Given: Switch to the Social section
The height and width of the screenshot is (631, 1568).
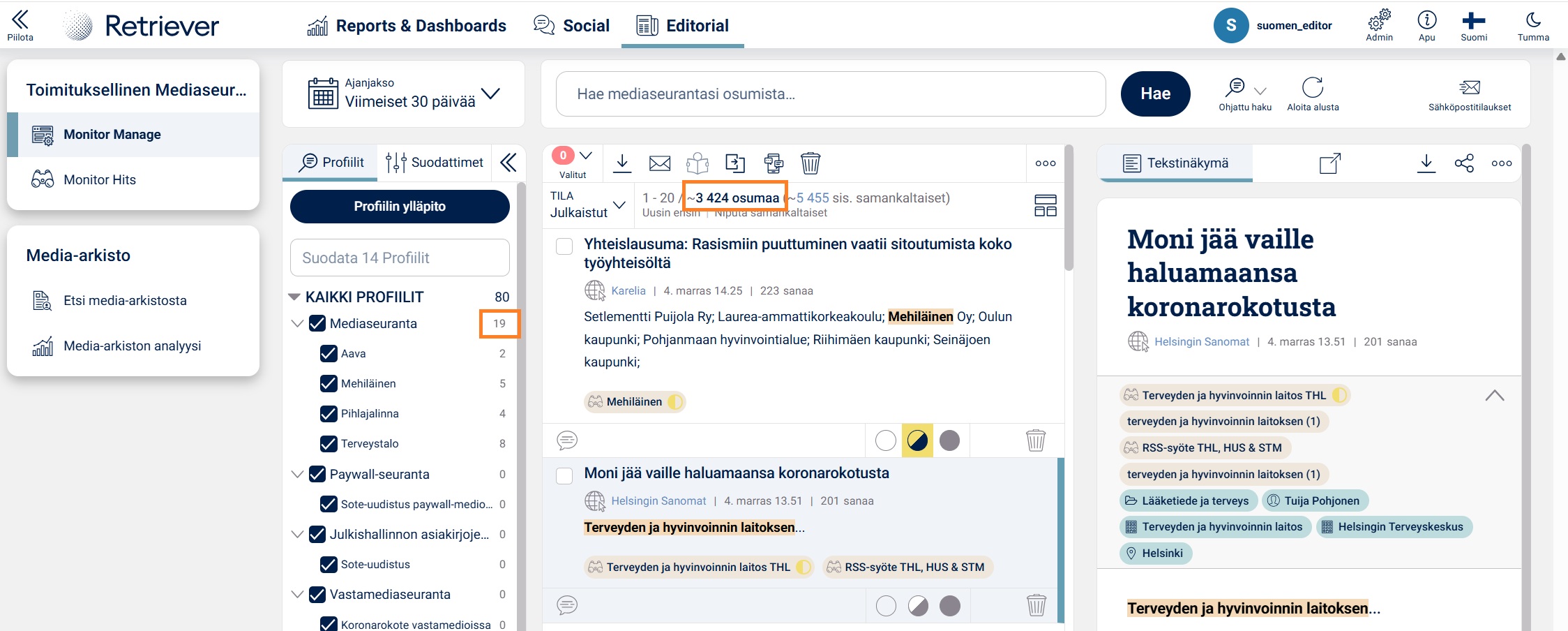Looking at the screenshot, I should (x=571, y=26).
